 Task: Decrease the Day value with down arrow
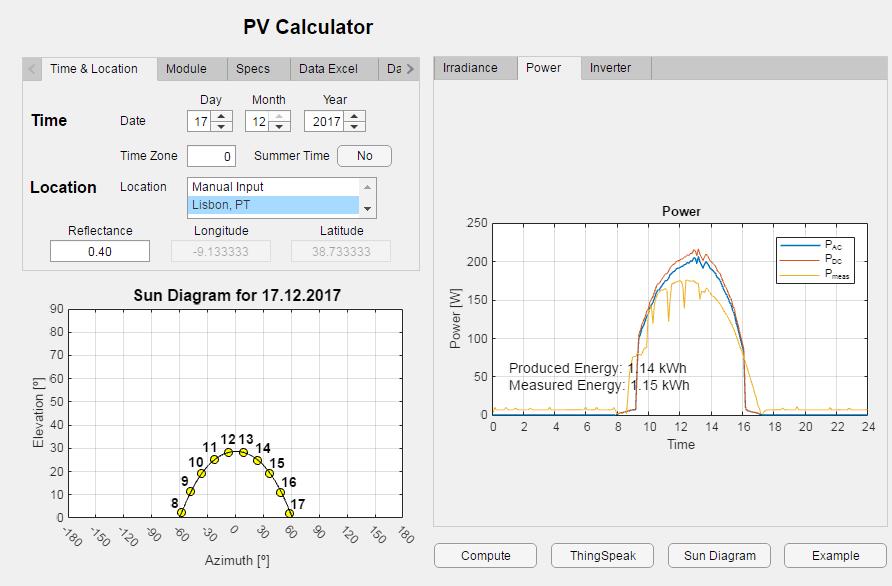pyautogui.click(x=222, y=127)
